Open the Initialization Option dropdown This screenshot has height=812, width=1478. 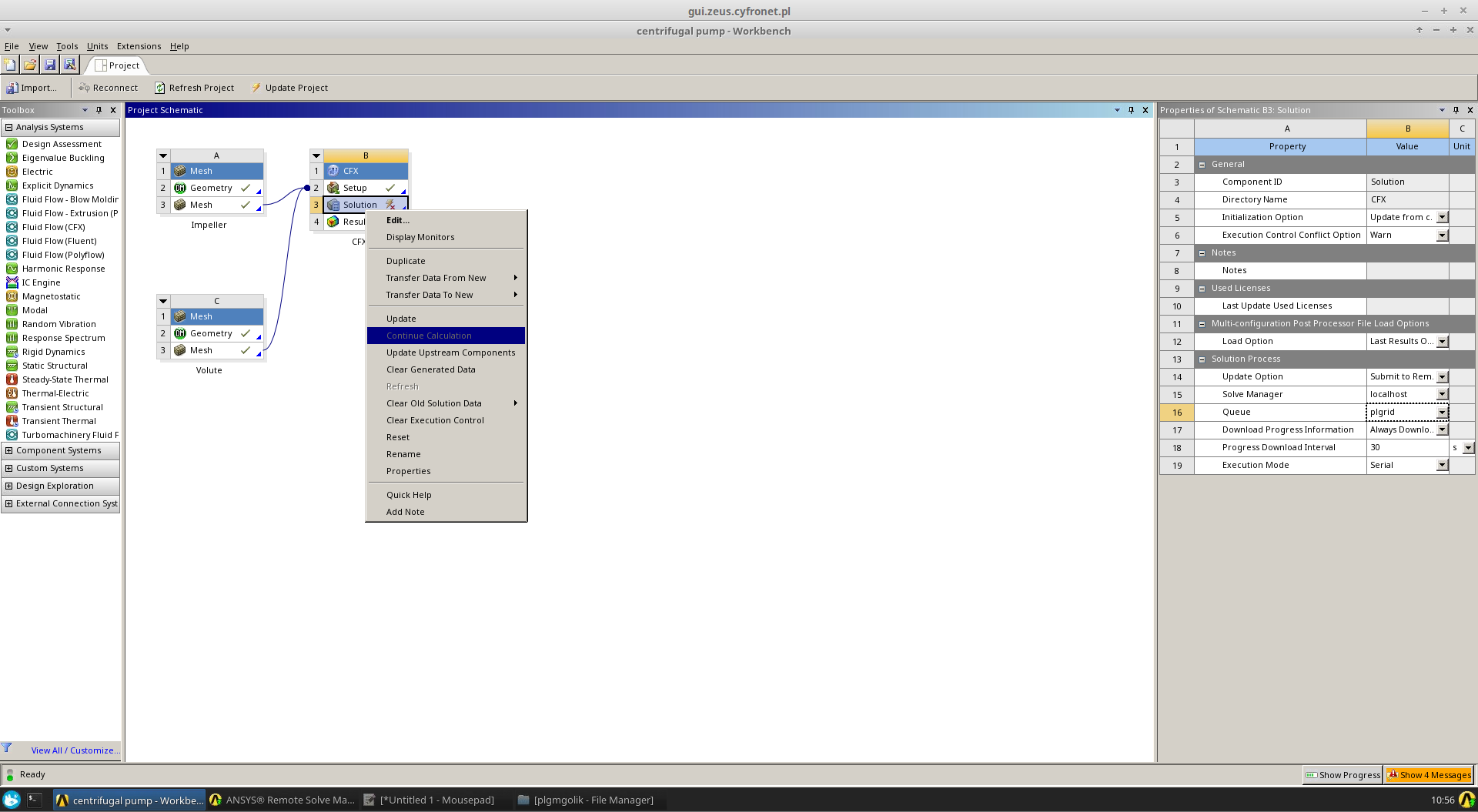[x=1442, y=218]
